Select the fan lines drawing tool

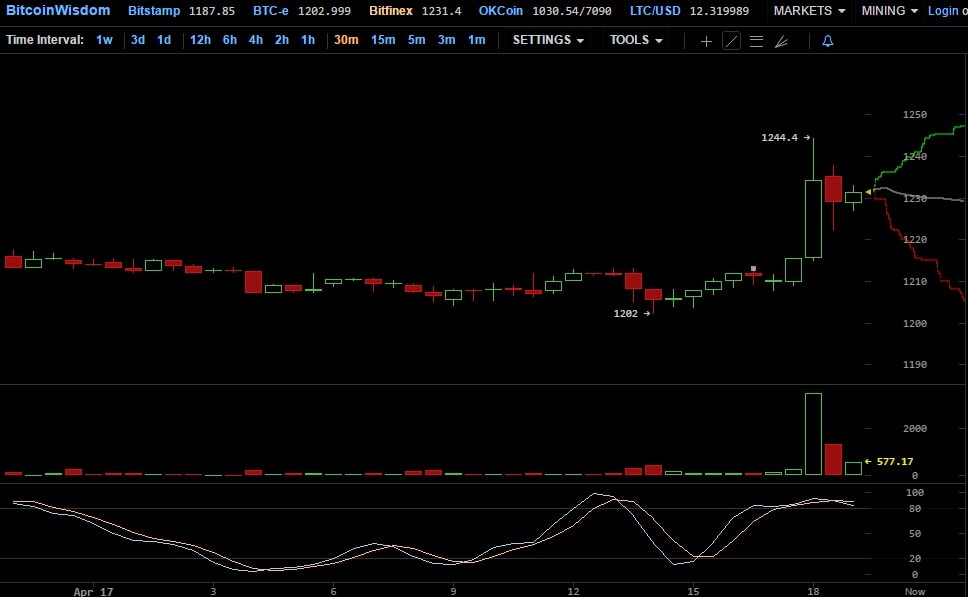click(x=781, y=41)
